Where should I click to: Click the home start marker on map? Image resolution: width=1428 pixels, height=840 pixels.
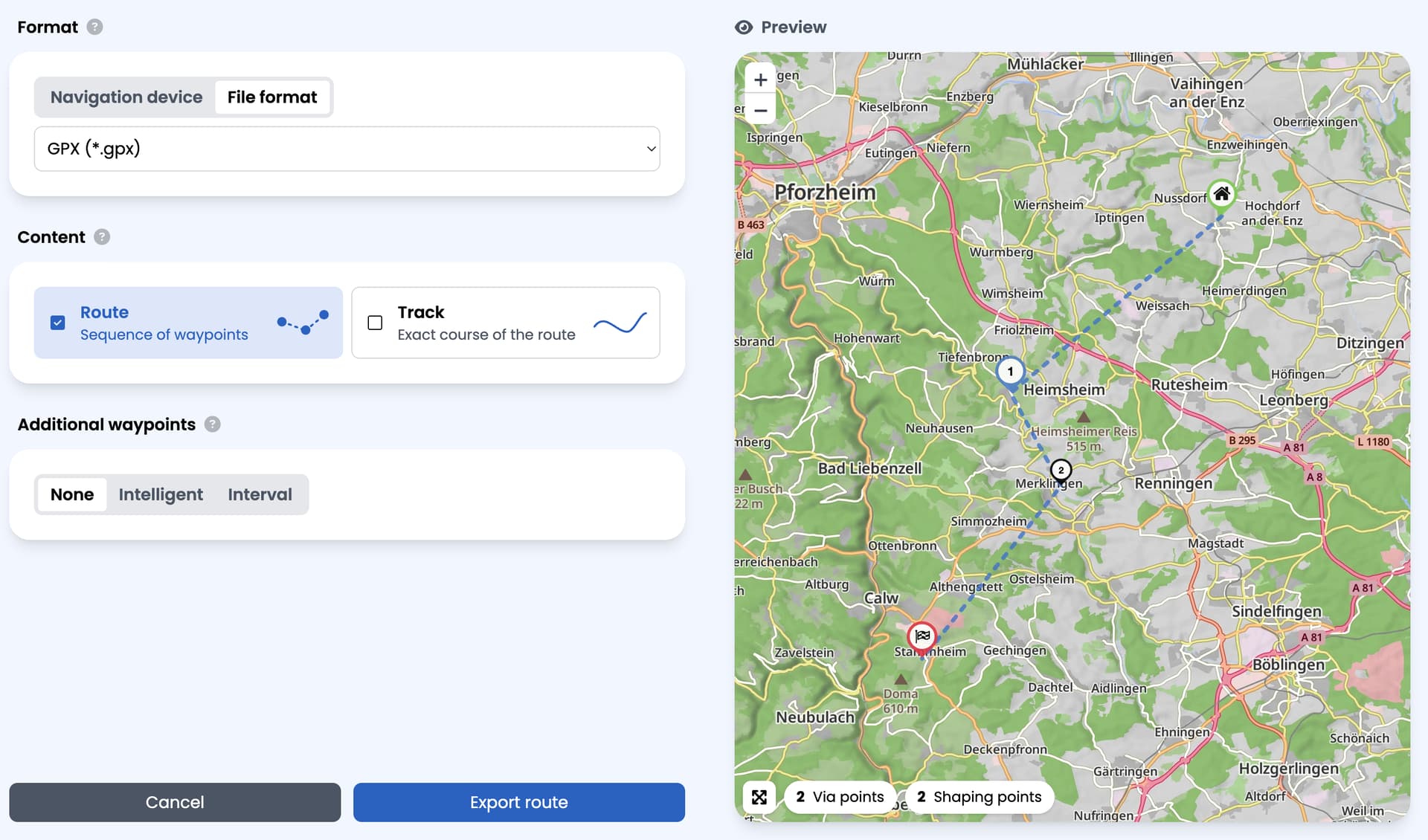coord(1221,194)
